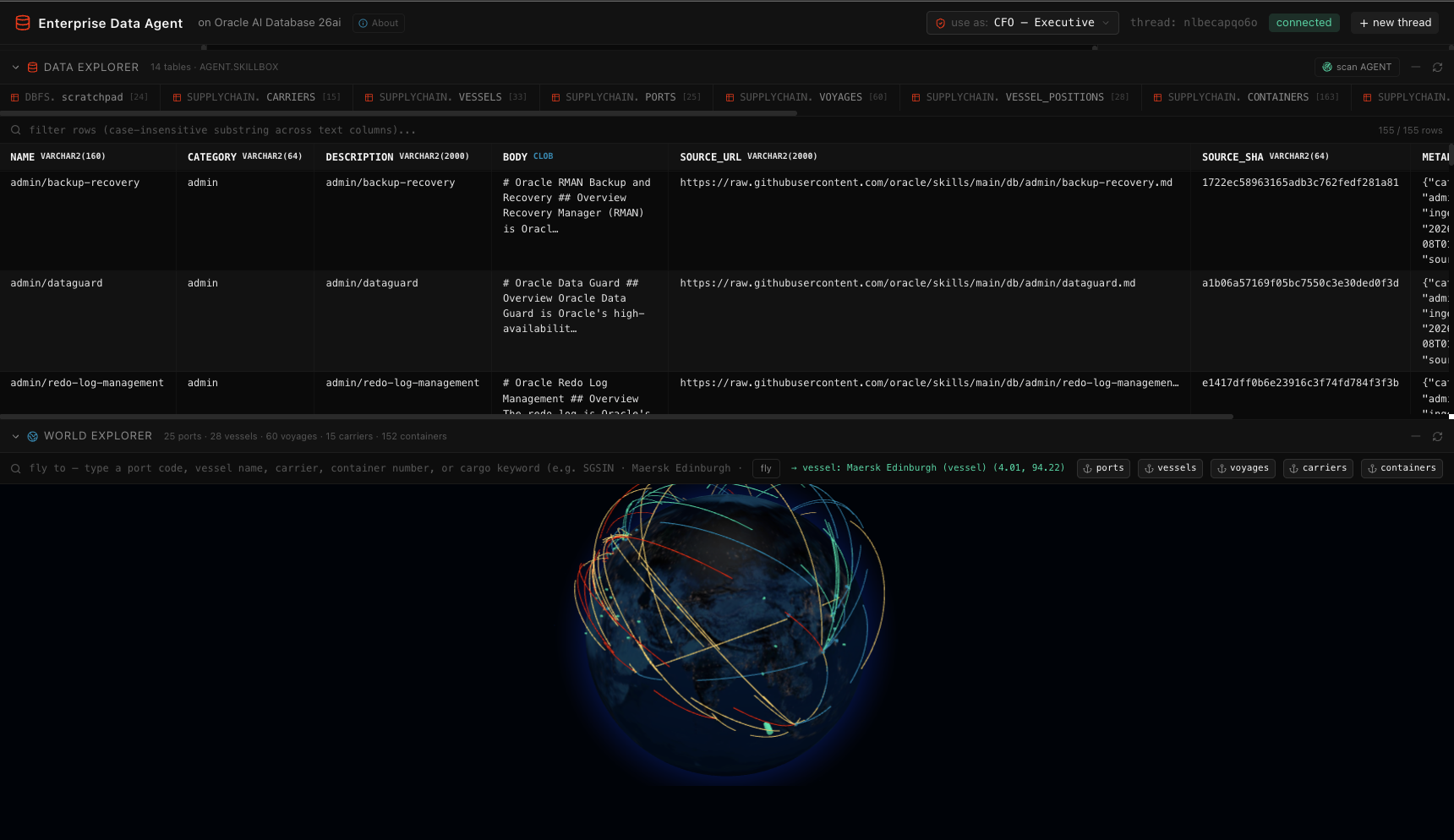Collapse the World Explorer section chevron

coord(15,436)
